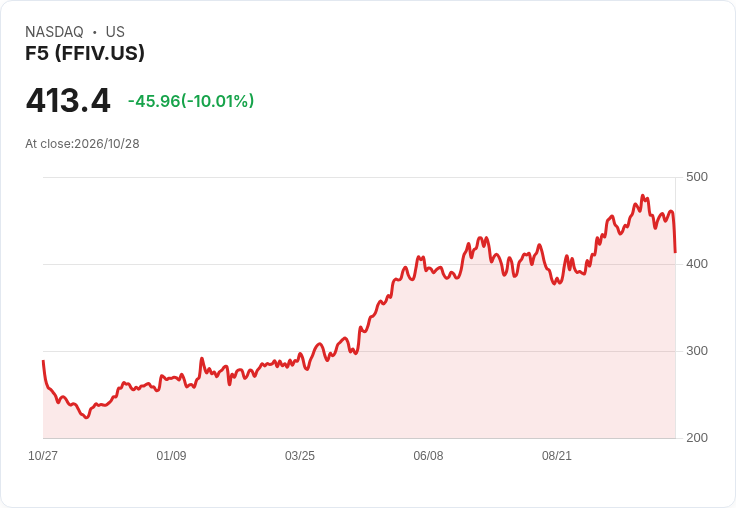Click the 400 y-axis label
Screen dimensions: 736x508
pos(697,264)
